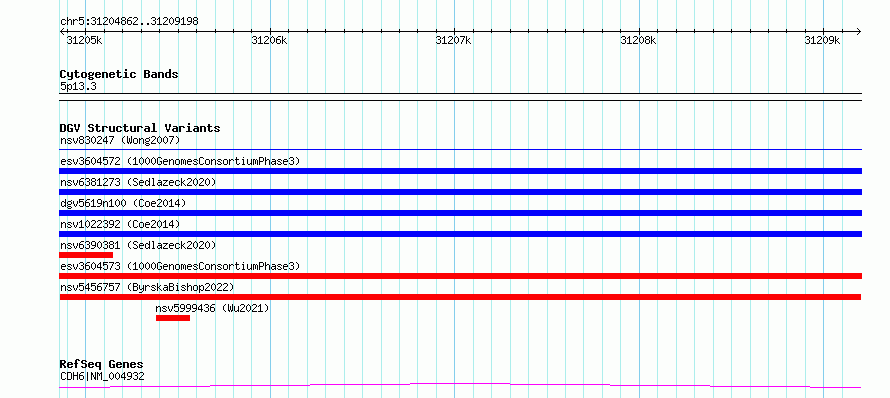
Task: Click the 31209k ruler mark
Action: 823,41
